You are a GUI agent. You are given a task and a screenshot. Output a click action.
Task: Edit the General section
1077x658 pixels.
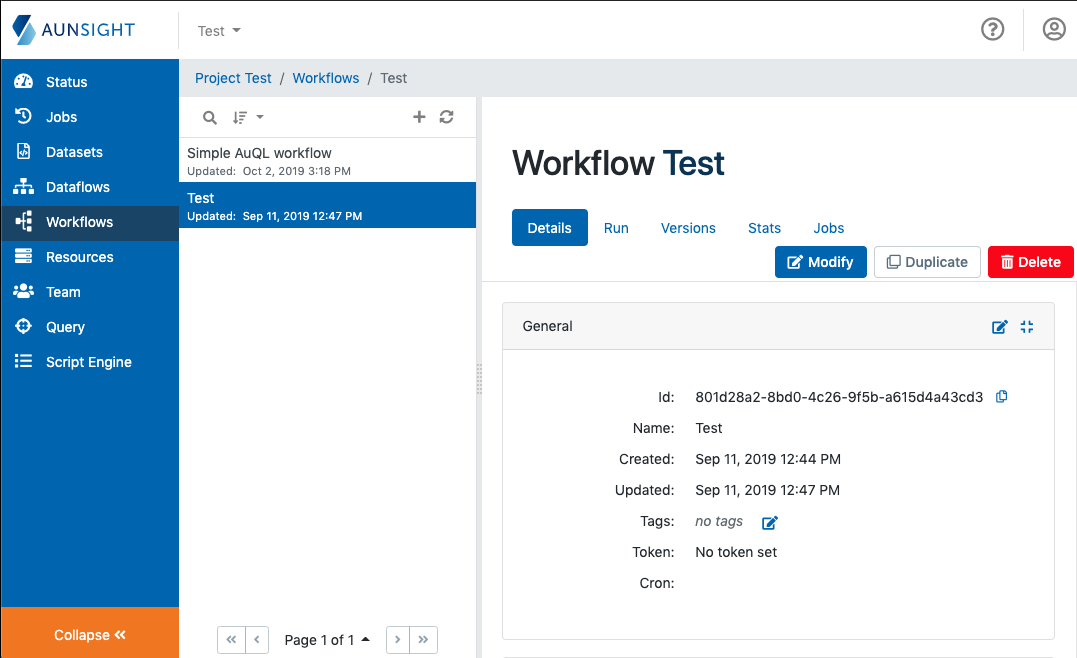click(1000, 326)
